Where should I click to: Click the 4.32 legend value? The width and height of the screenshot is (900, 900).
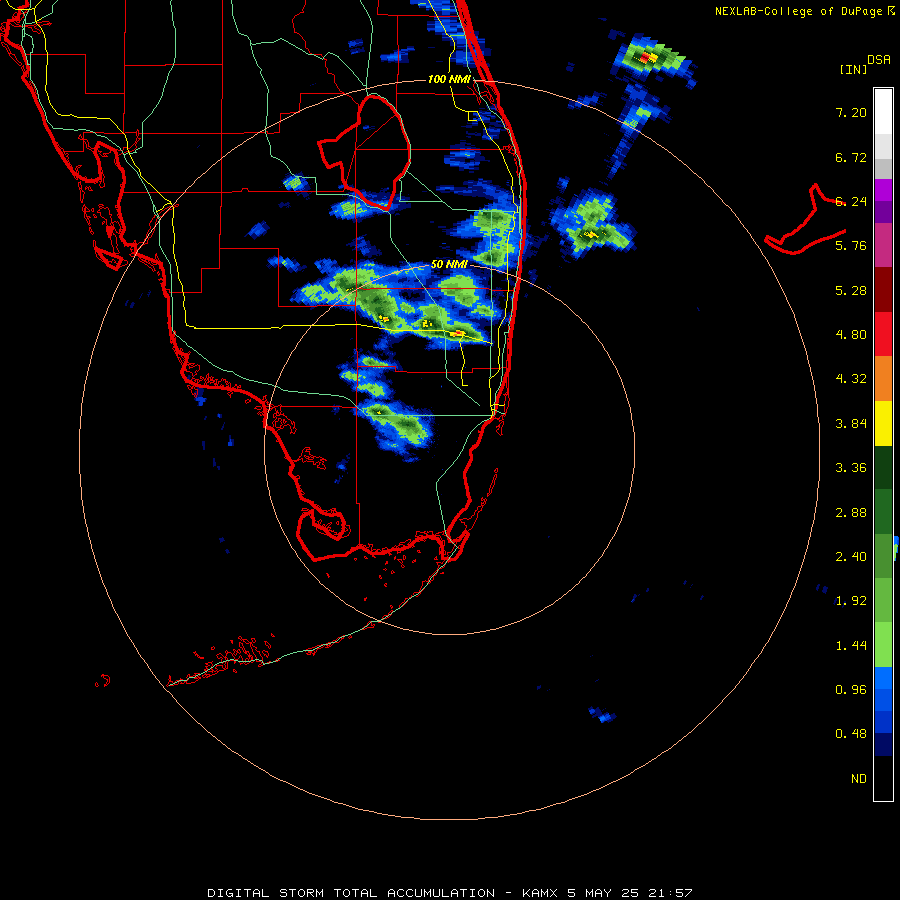851,379
